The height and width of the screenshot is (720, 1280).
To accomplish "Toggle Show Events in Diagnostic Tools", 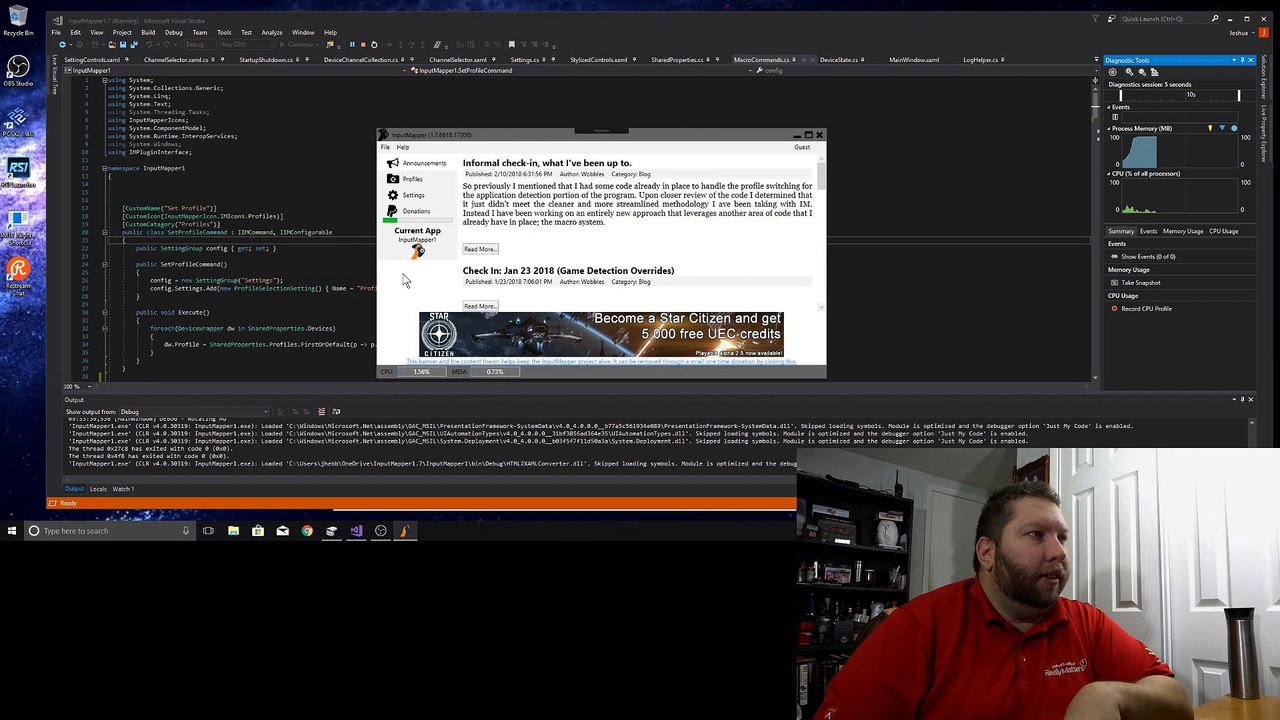I will (1144, 257).
